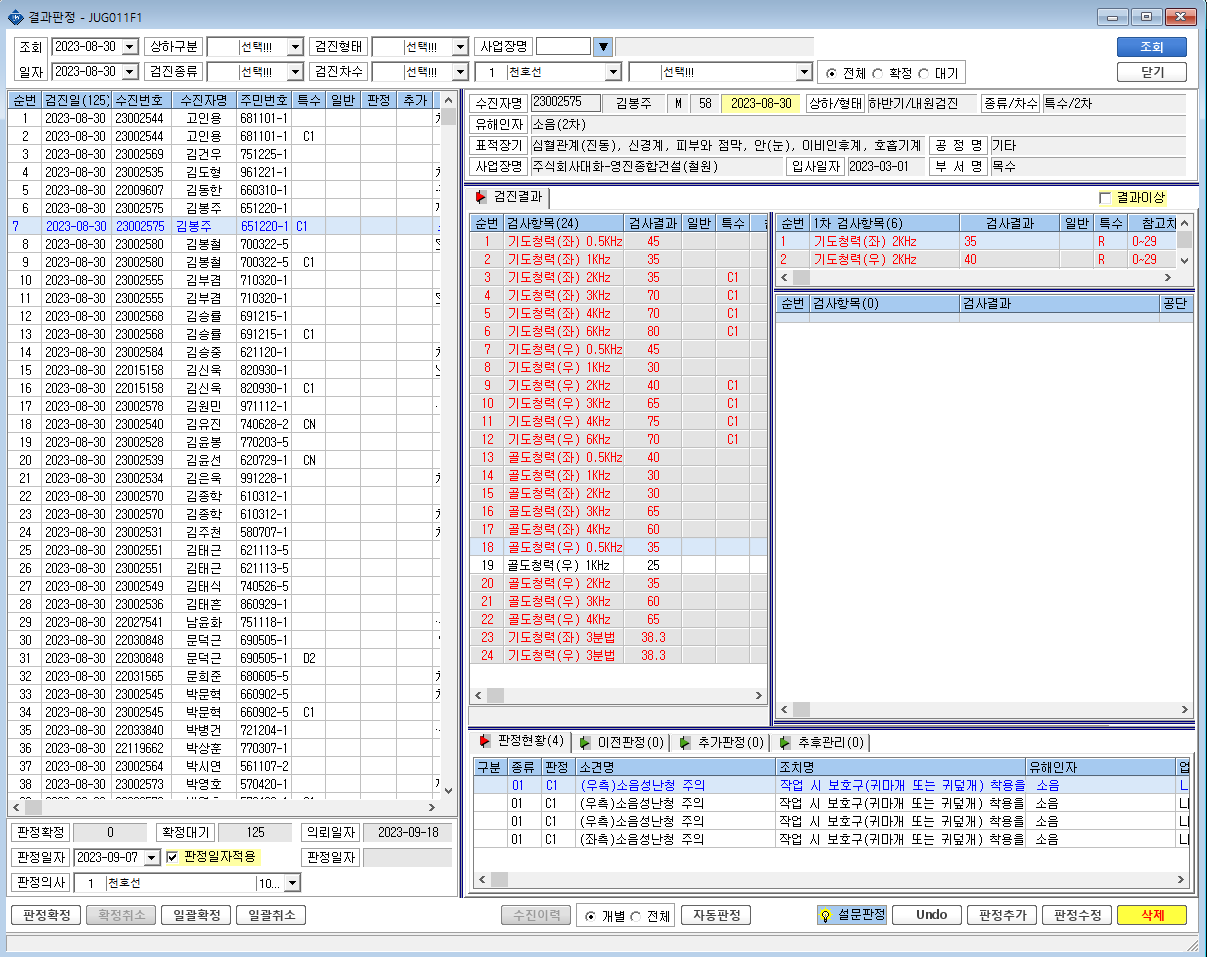Click the red flag icon on 검진결과 tab

pos(482,197)
